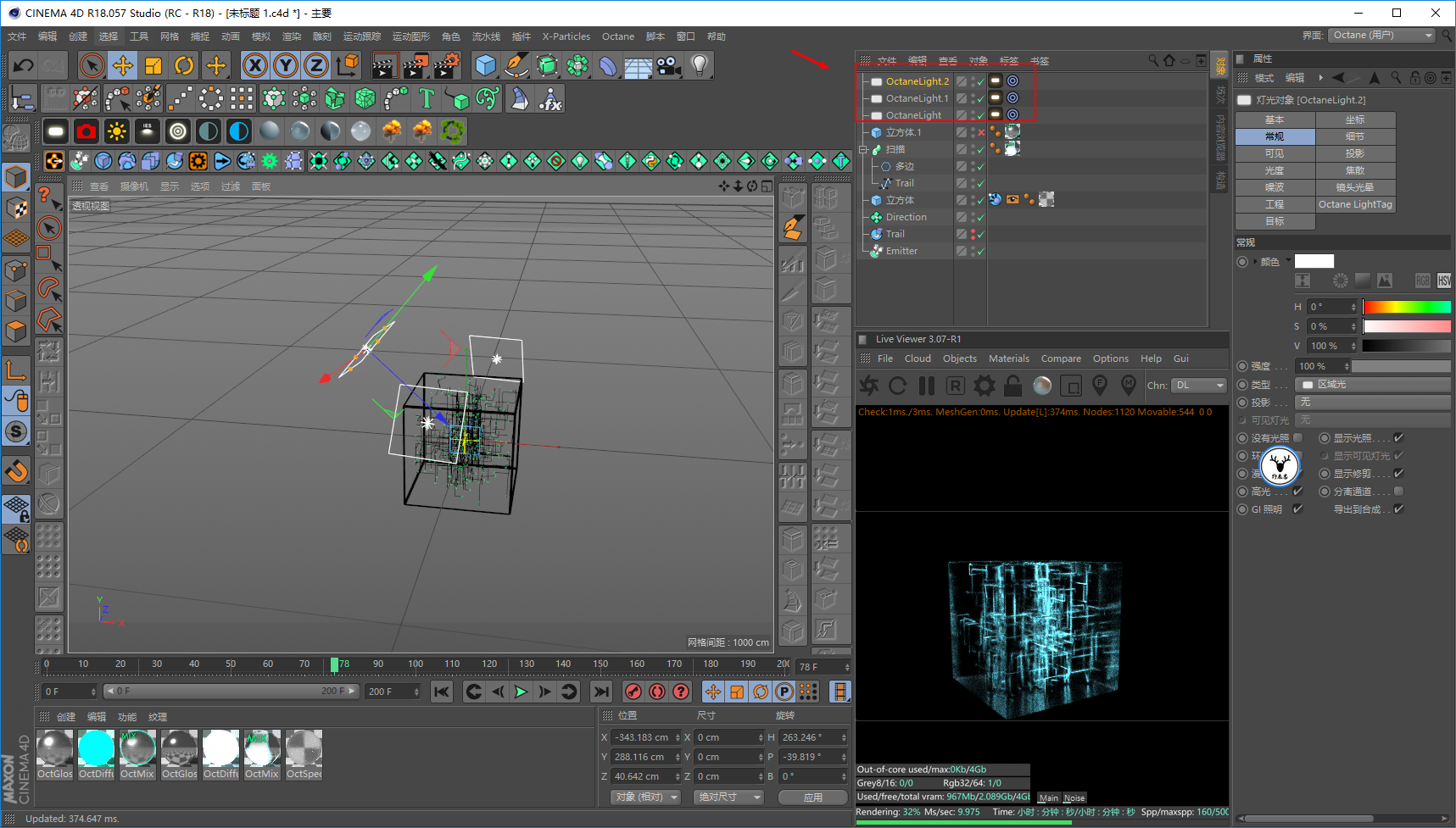Toggle the Live Viewer resolution lock

(x=1013, y=386)
